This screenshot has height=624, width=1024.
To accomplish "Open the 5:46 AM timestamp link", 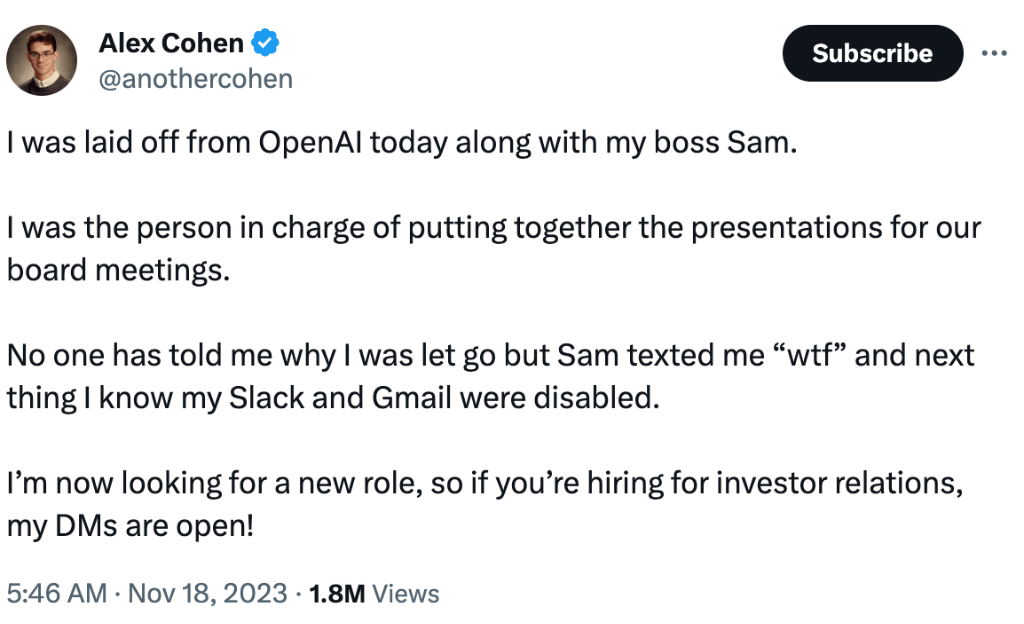I will point(57,593).
